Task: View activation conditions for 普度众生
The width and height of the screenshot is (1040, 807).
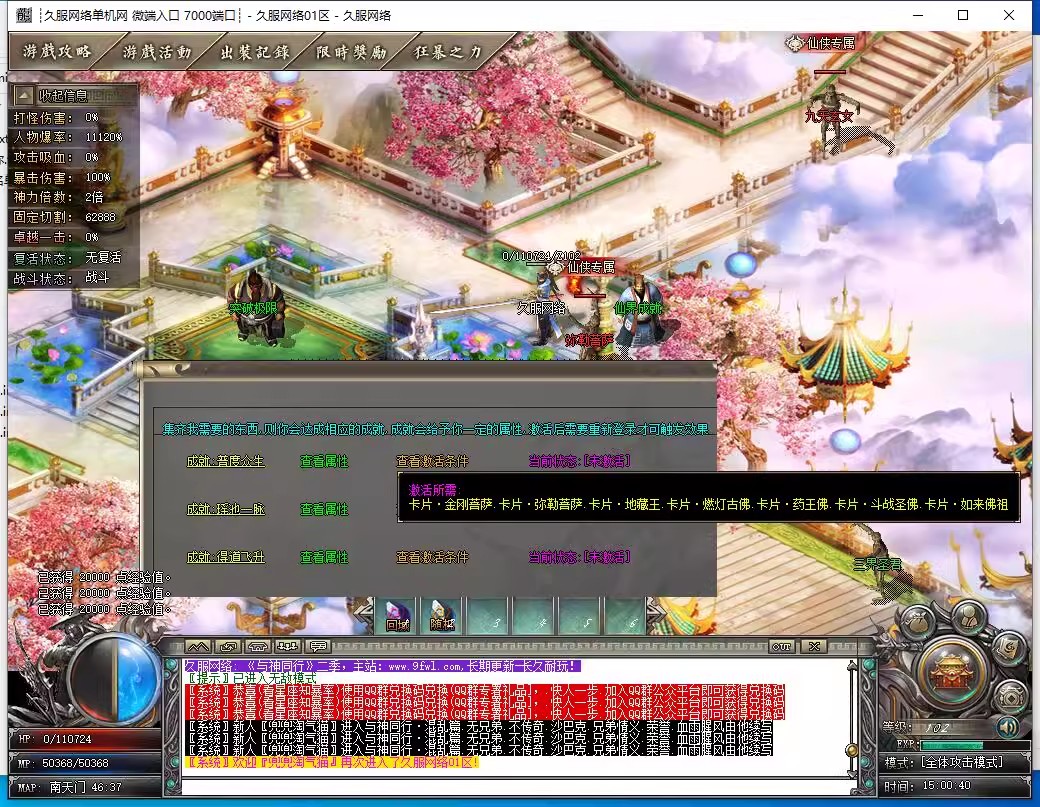Action: [432, 461]
